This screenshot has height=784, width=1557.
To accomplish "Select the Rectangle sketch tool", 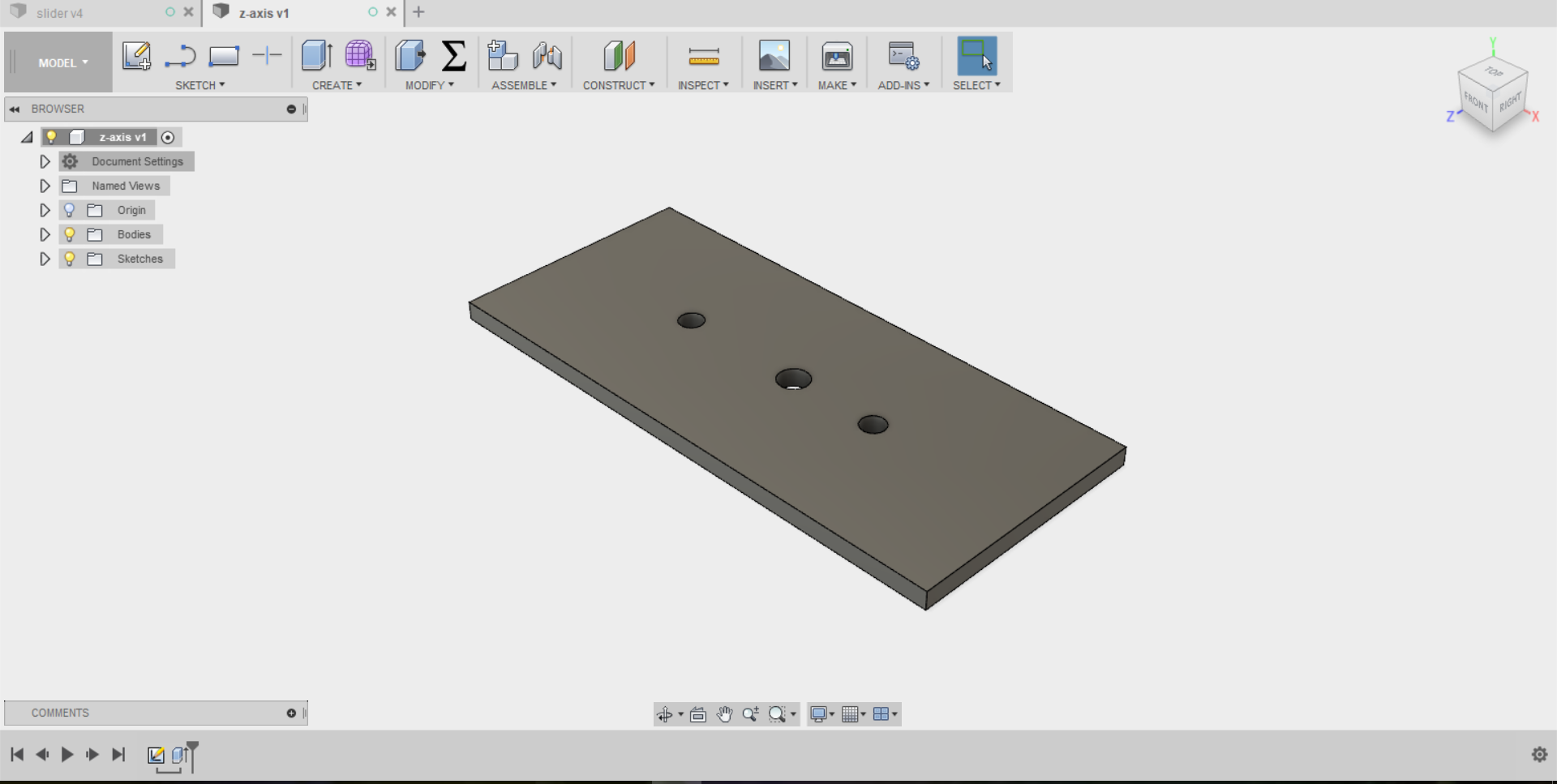I will (224, 56).
